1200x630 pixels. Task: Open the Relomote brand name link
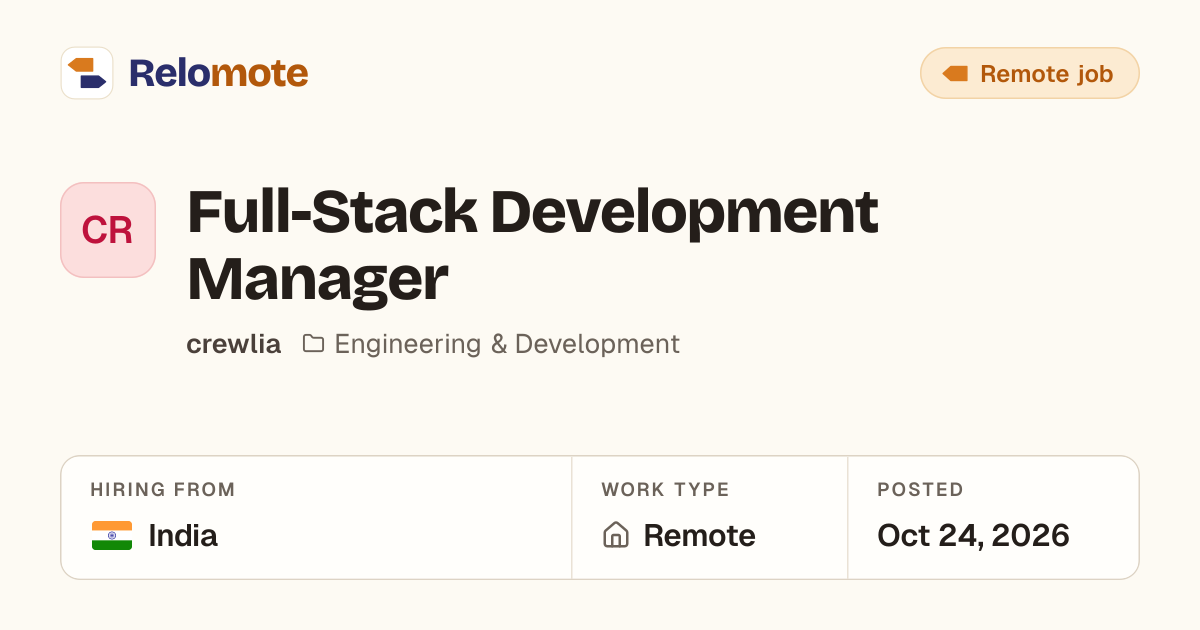(x=218, y=73)
